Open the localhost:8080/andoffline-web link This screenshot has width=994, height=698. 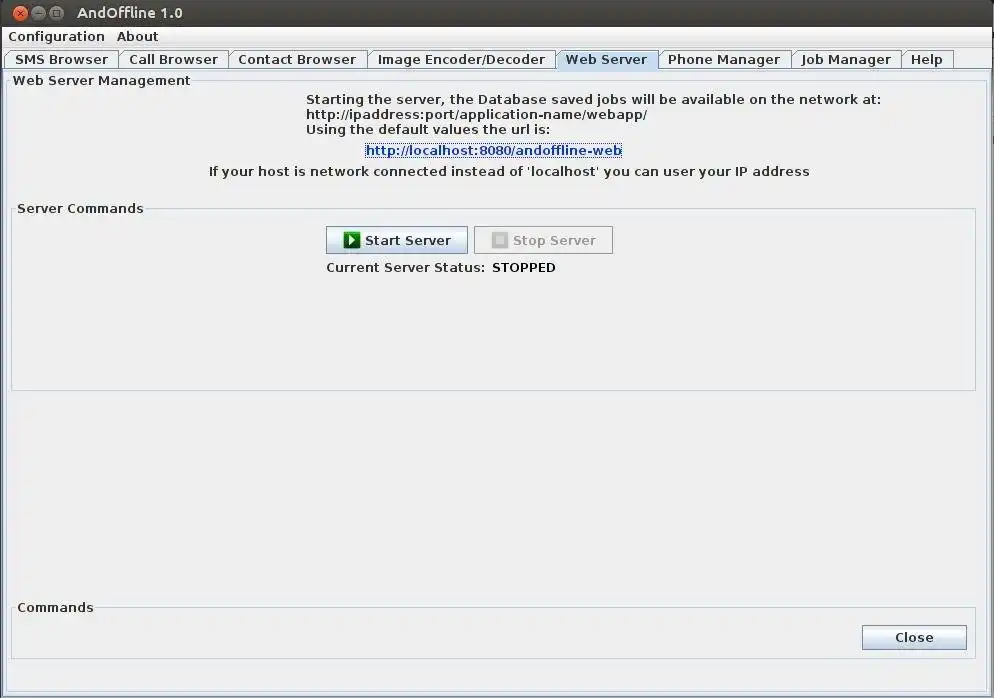tap(493, 150)
